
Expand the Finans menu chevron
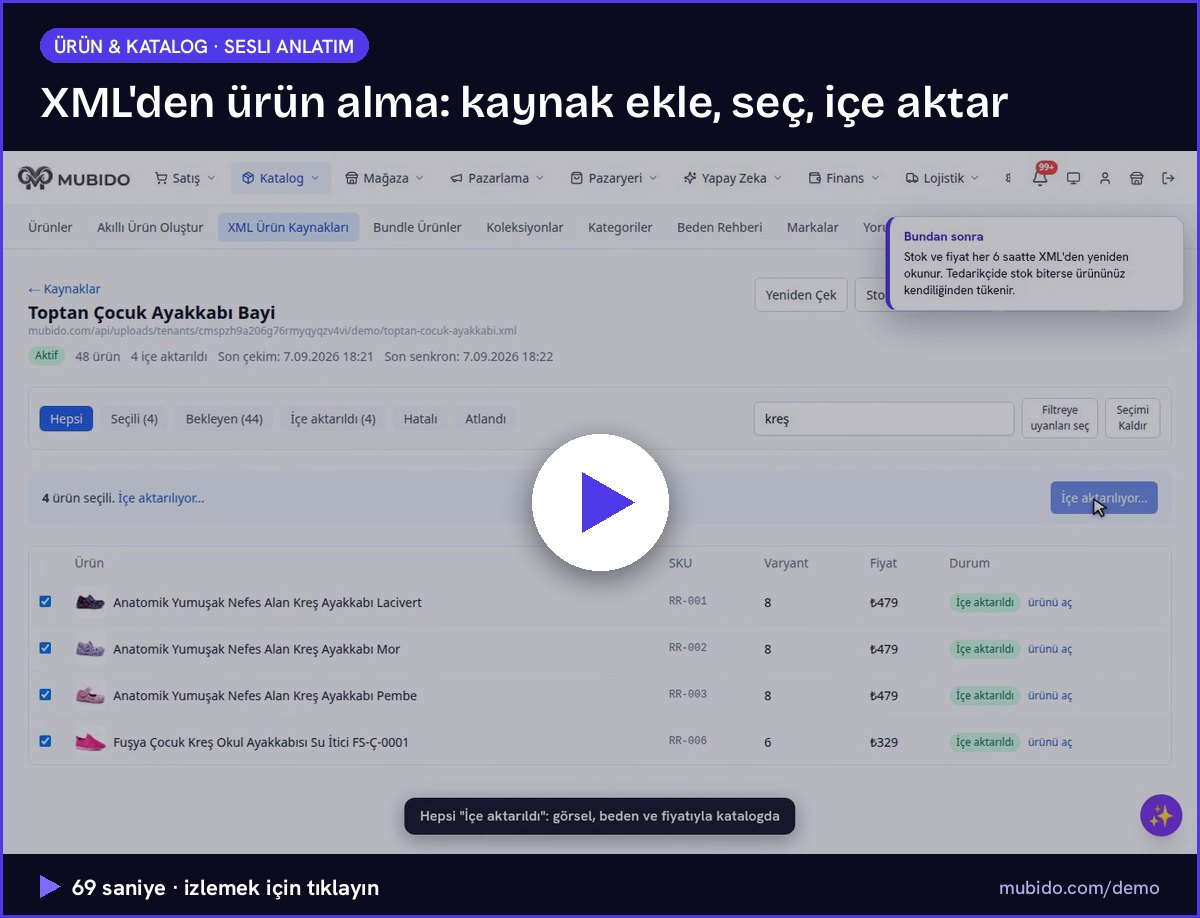tap(875, 178)
